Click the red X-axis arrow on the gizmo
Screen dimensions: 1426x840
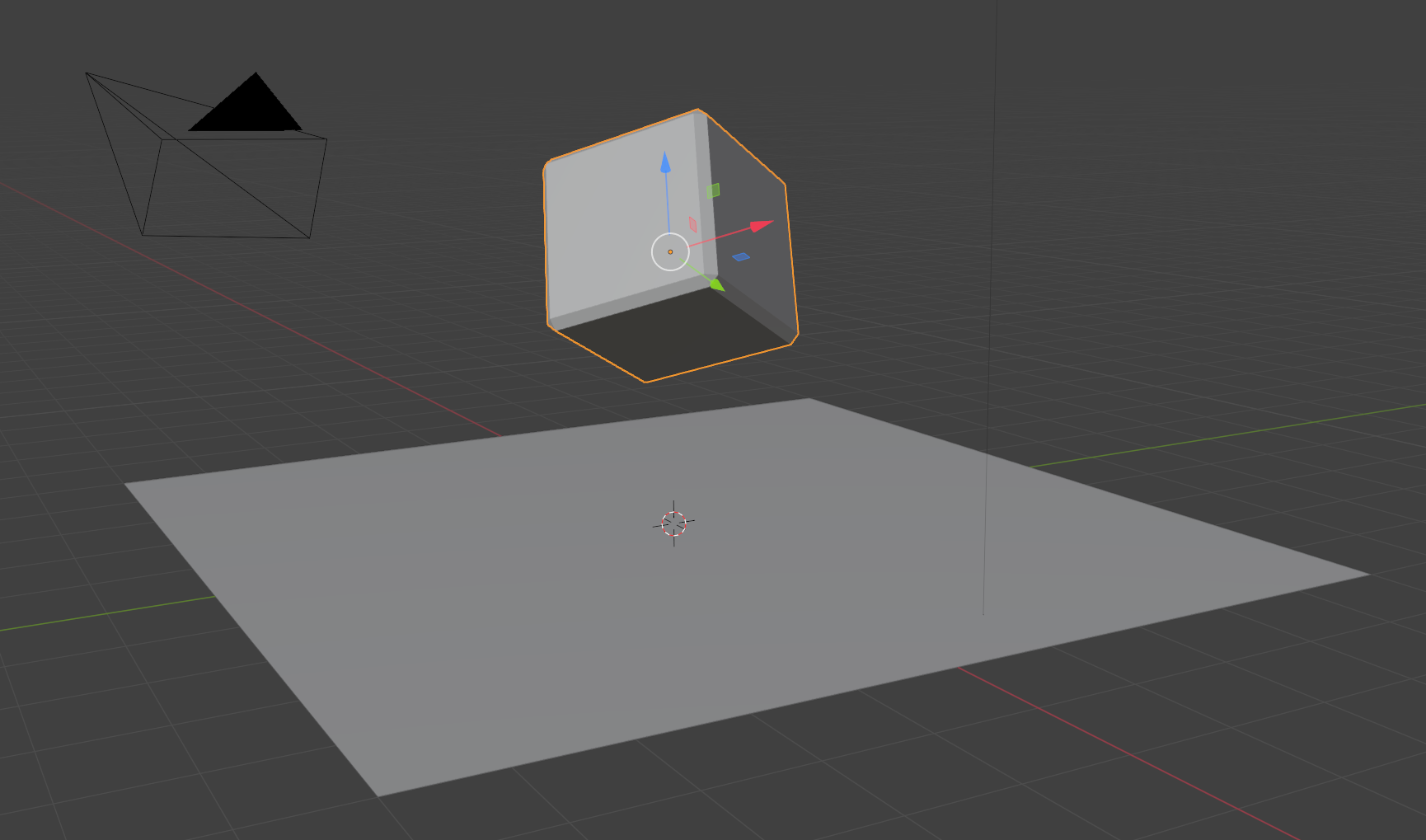tap(762, 224)
